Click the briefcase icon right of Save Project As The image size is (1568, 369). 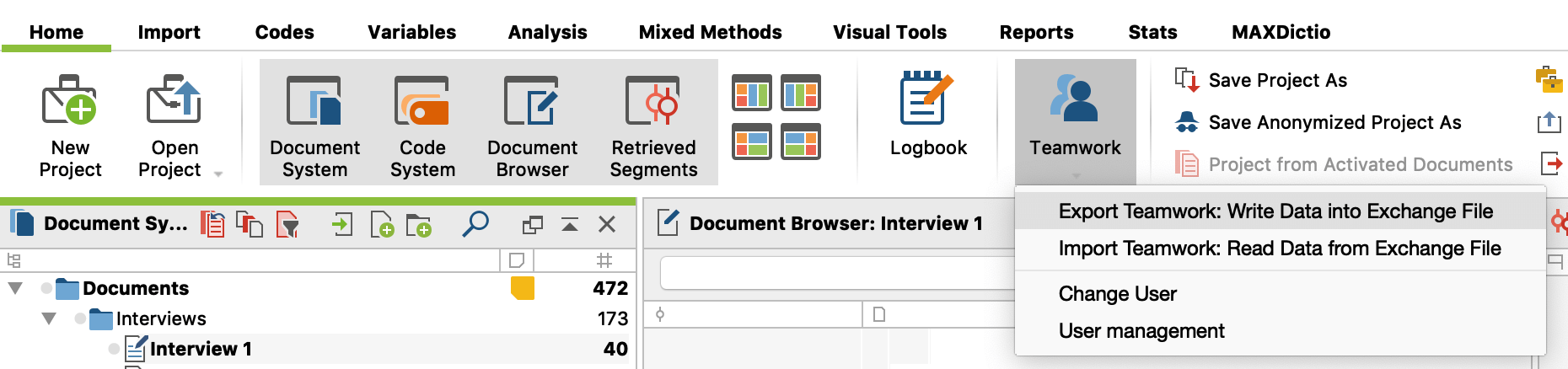tap(1549, 79)
